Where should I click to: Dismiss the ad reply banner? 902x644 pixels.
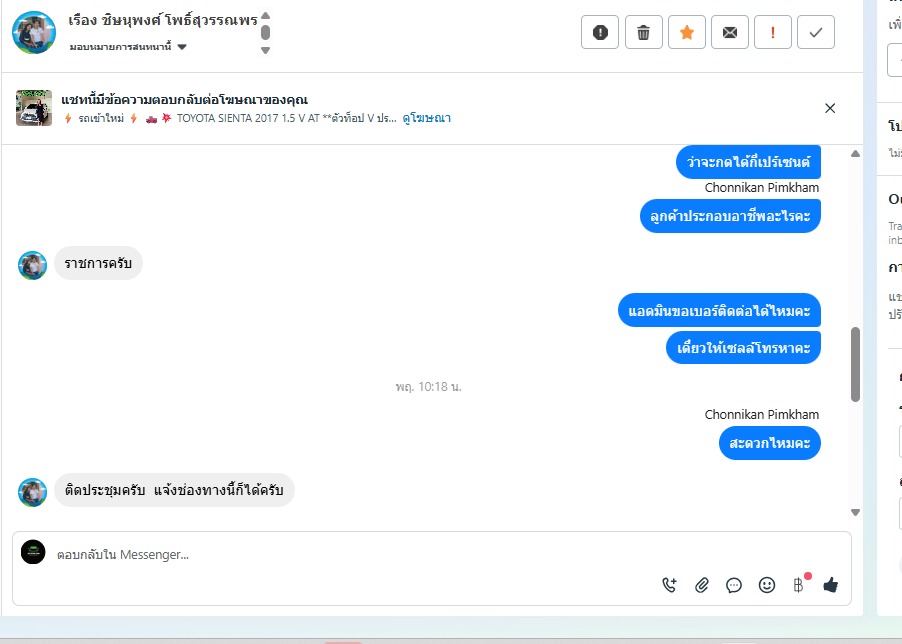(x=830, y=108)
